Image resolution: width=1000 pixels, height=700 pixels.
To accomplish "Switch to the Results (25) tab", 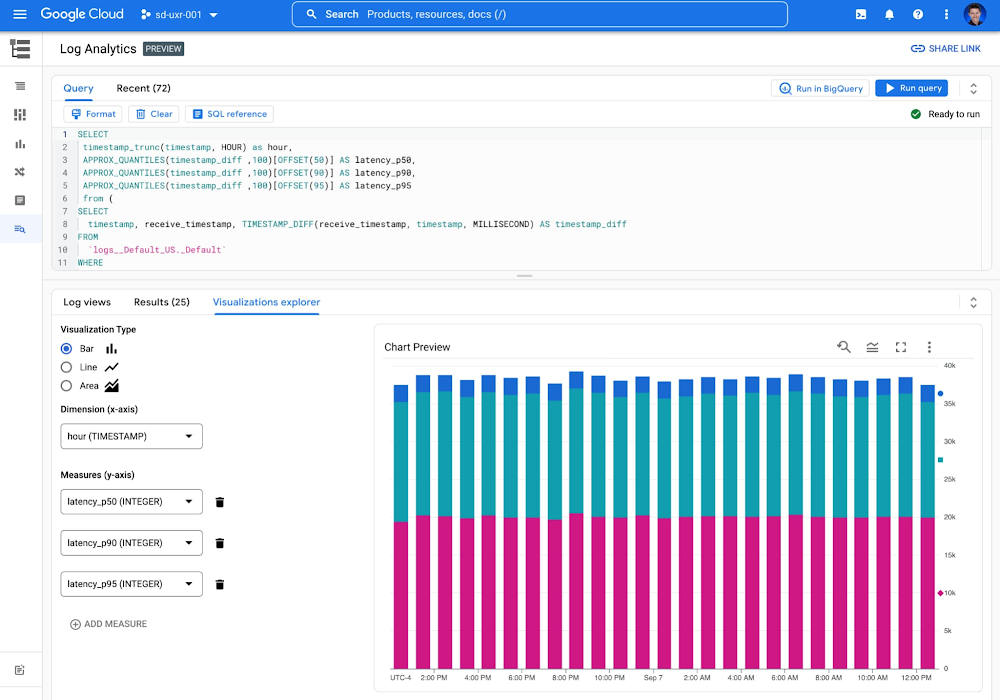I will [x=161, y=302].
